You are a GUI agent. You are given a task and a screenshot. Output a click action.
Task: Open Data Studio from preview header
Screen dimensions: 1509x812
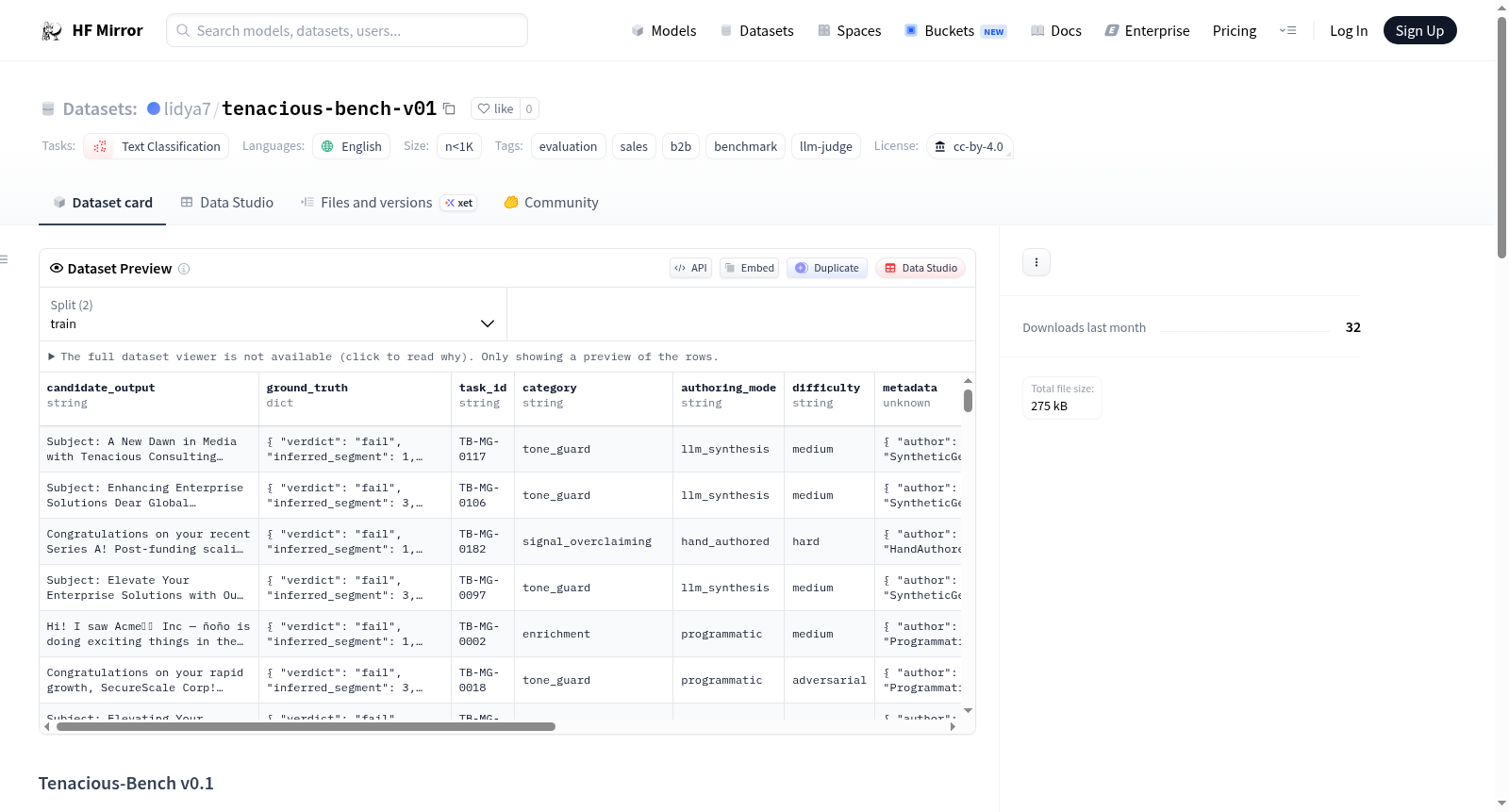click(920, 268)
